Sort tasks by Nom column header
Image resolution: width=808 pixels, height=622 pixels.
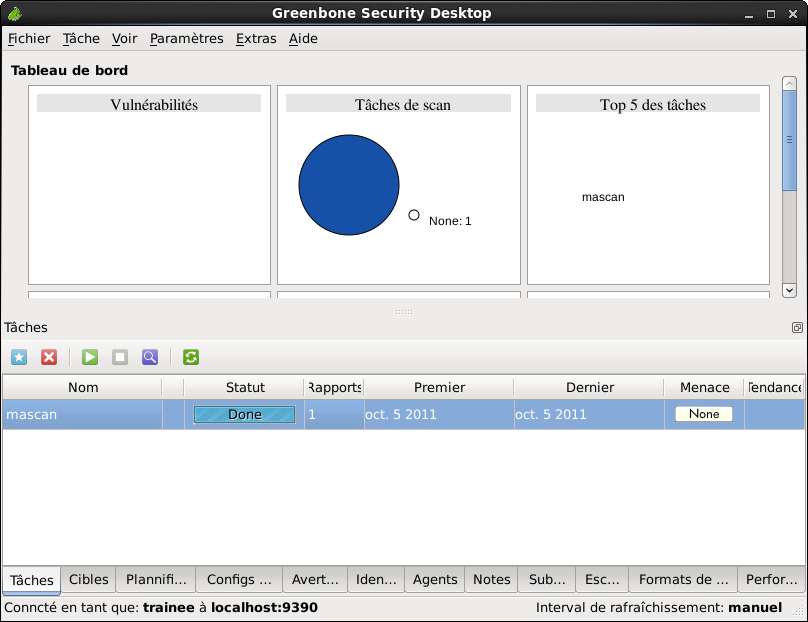tap(83, 388)
